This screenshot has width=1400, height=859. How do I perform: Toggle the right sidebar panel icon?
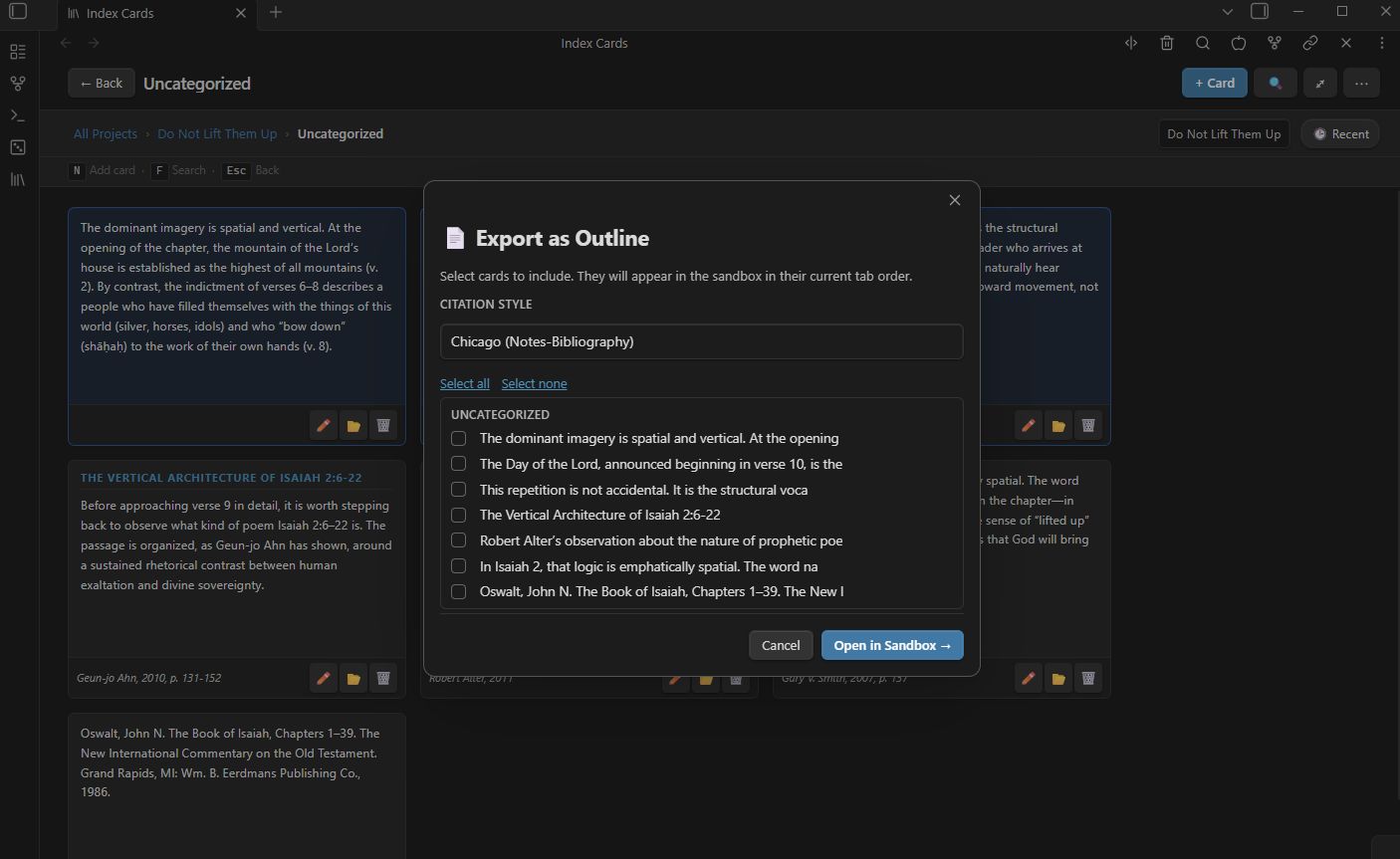pyautogui.click(x=1260, y=12)
